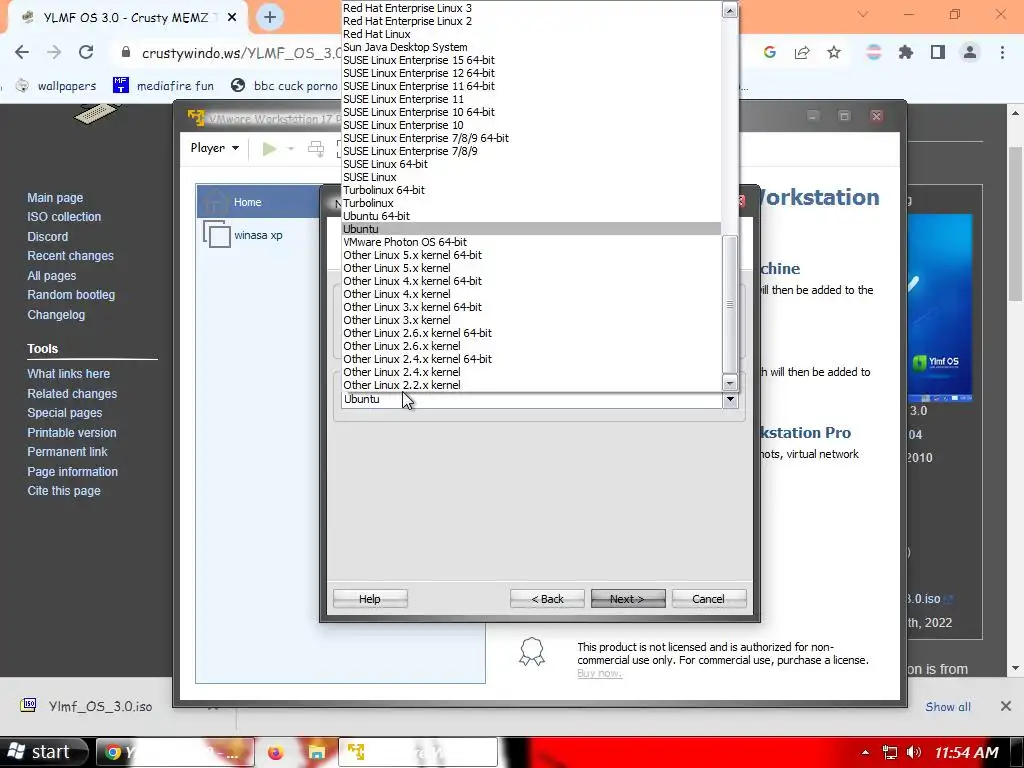Click Send Ctrl+Alt+Del toolbar icon
The image size is (1024, 768).
coord(316,149)
